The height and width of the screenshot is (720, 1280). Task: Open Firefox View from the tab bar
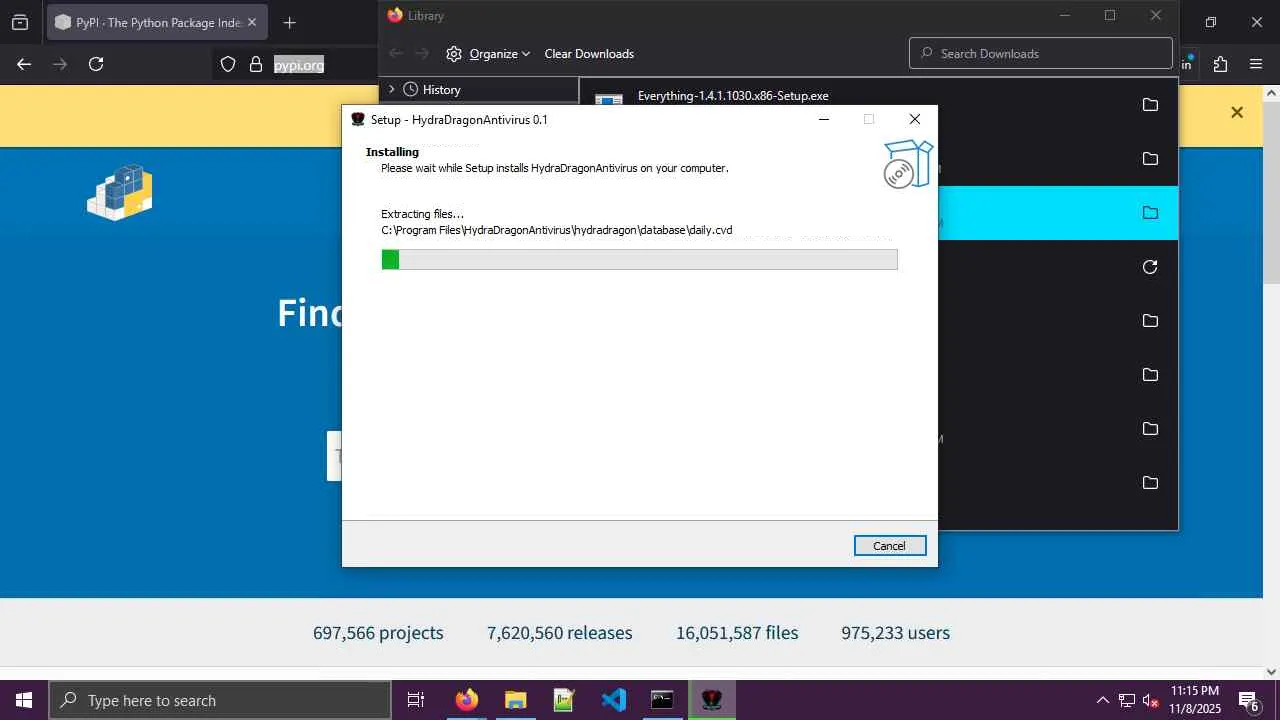pos(20,22)
